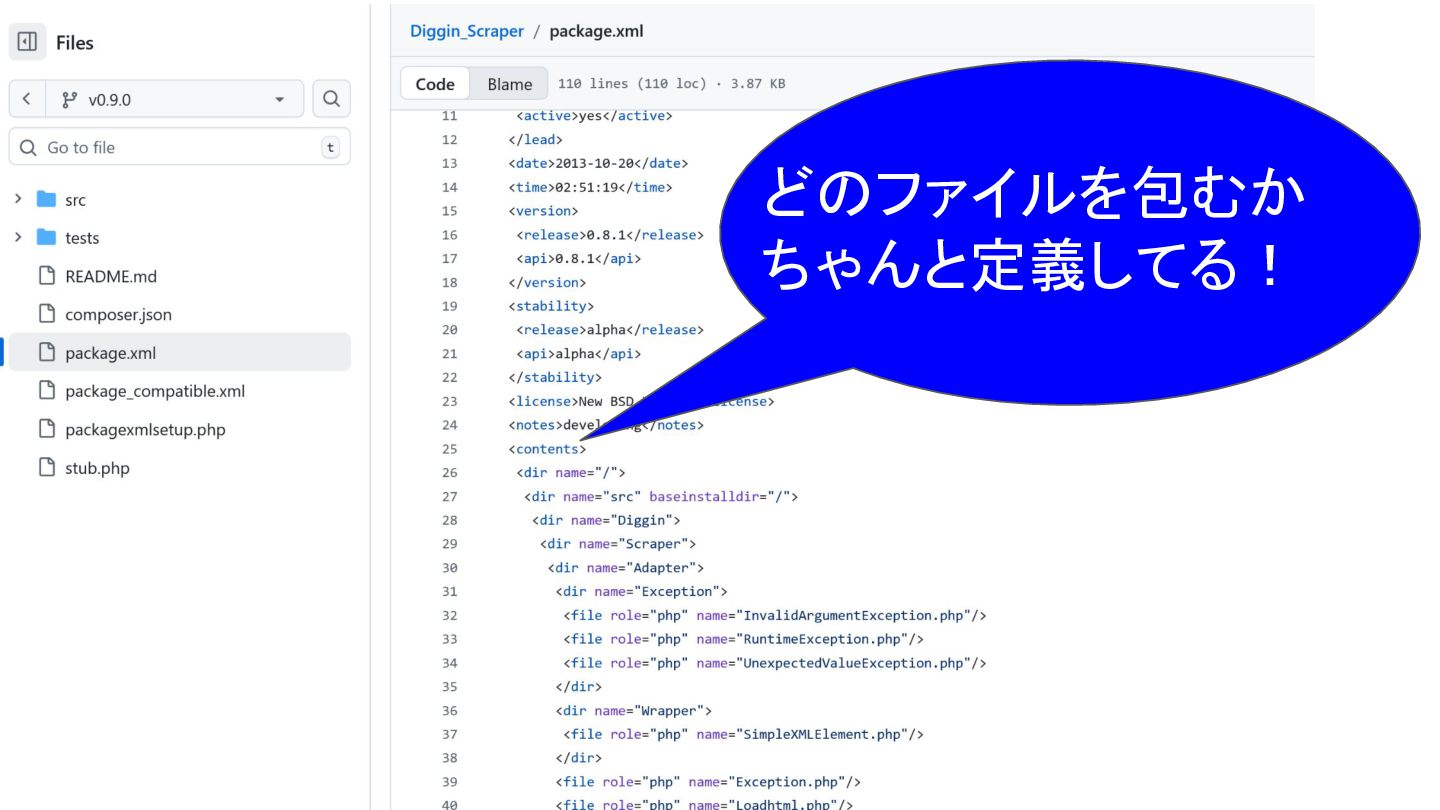Image resolution: width=1440 pixels, height=810 pixels.
Task: Select package.xml in the file tree
Action: (180, 352)
